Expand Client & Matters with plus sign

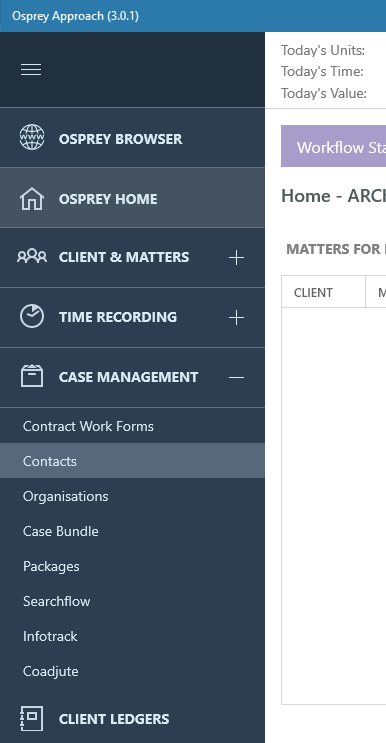[236, 257]
